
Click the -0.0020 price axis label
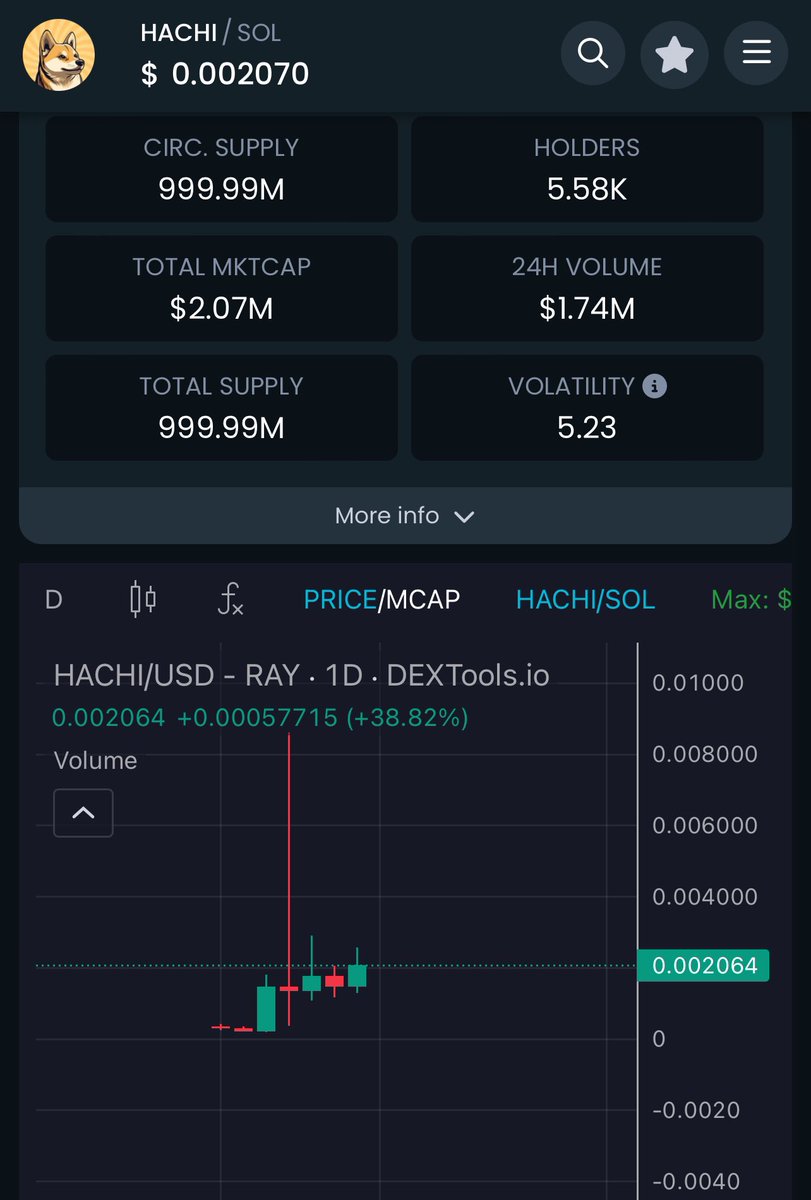pyautogui.click(x=696, y=1110)
